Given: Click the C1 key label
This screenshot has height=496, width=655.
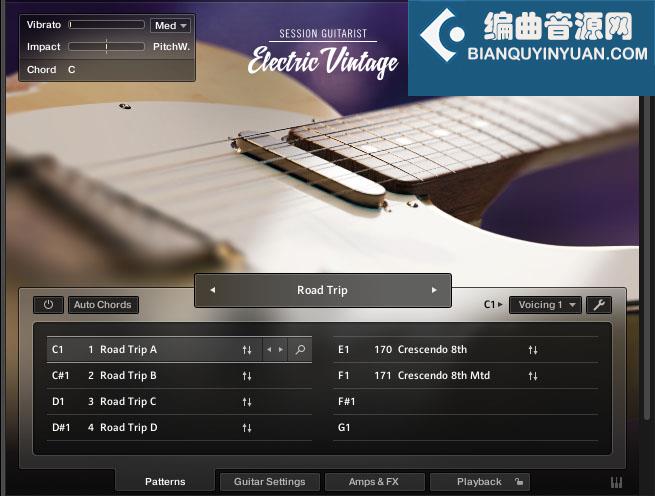Looking at the screenshot, I should (x=58, y=349).
